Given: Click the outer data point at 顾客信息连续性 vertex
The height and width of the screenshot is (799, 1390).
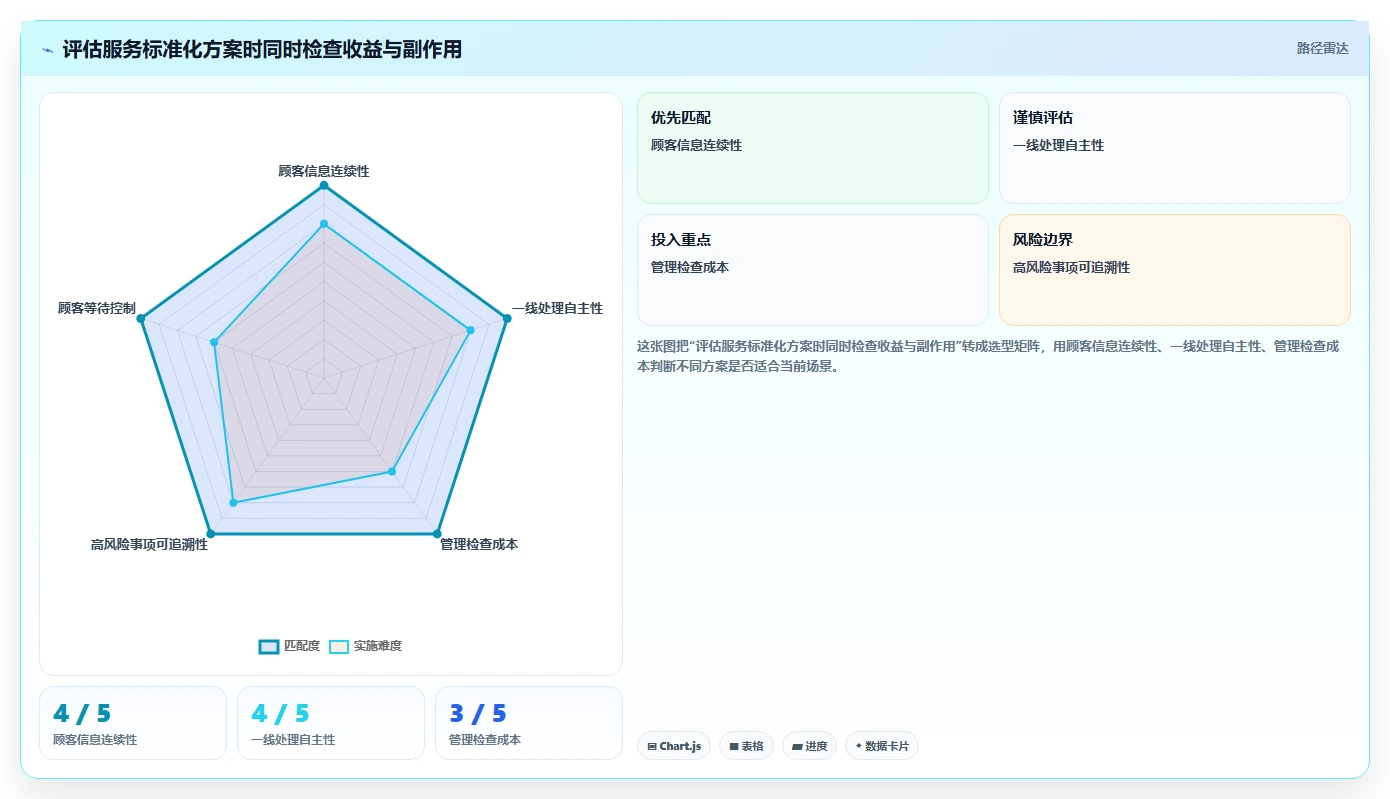Looking at the screenshot, I should (324, 186).
